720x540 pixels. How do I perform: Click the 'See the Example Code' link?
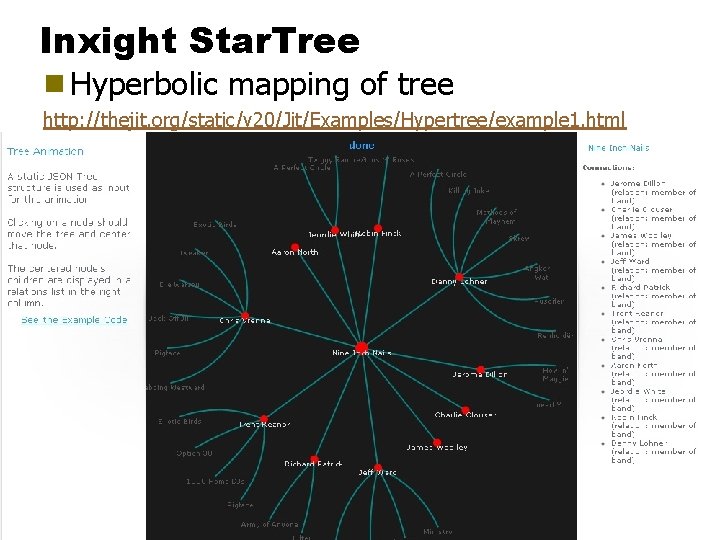[74, 320]
